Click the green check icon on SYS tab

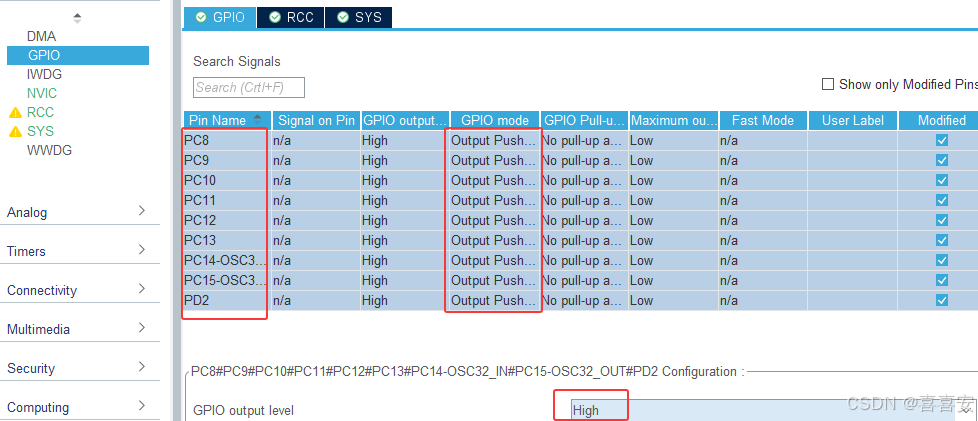coord(342,17)
